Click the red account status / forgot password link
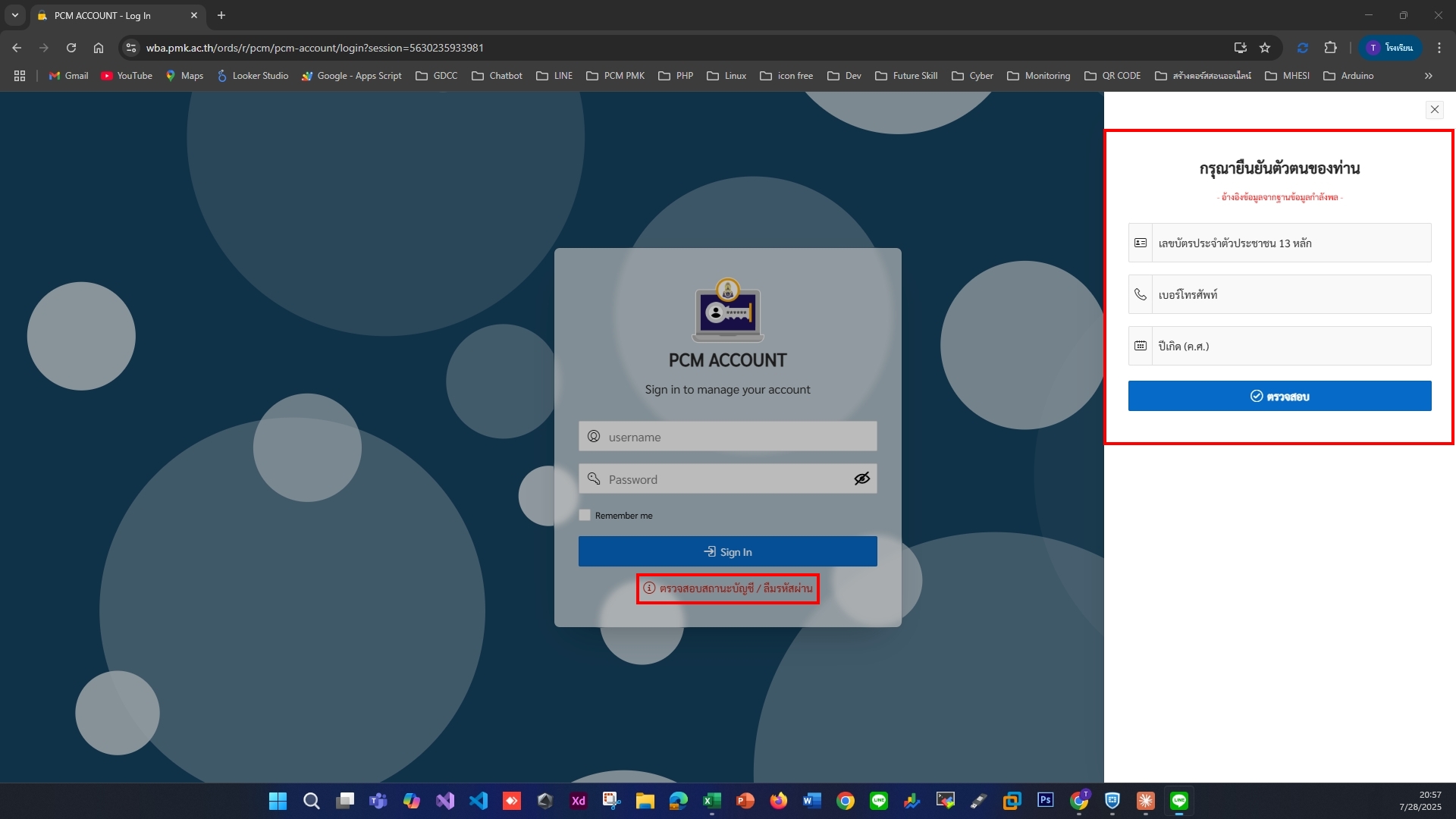This screenshot has height=819, width=1456. 728,588
